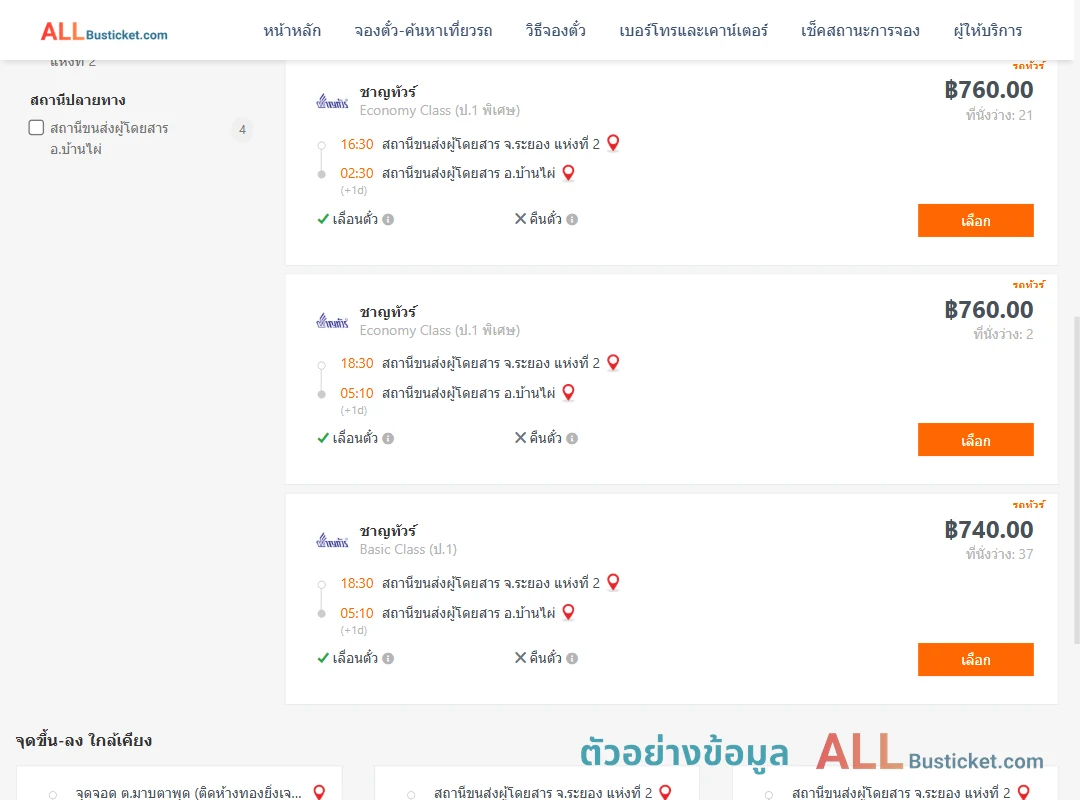Click the page vertical scrollbar
Image resolution: width=1080 pixels, height=800 pixels.
[x=1076, y=480]
